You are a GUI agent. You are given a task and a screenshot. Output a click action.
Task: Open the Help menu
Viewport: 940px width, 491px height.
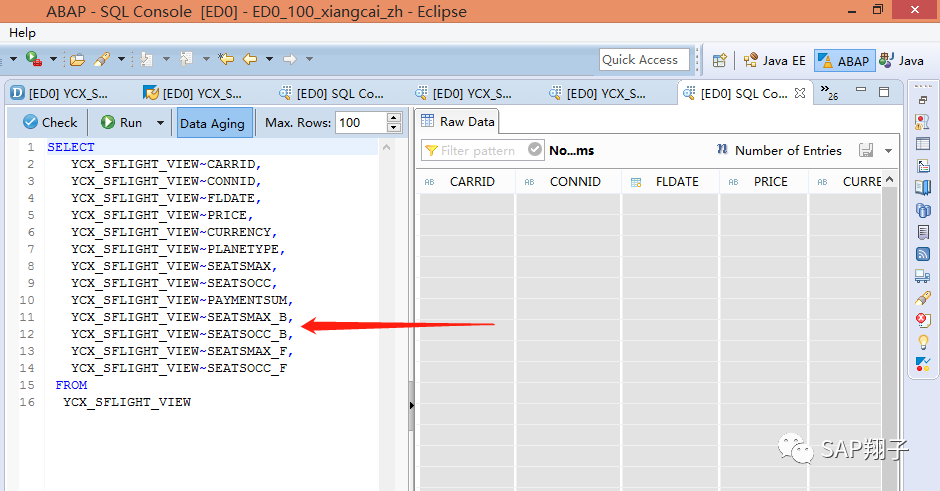pos(22,32)
